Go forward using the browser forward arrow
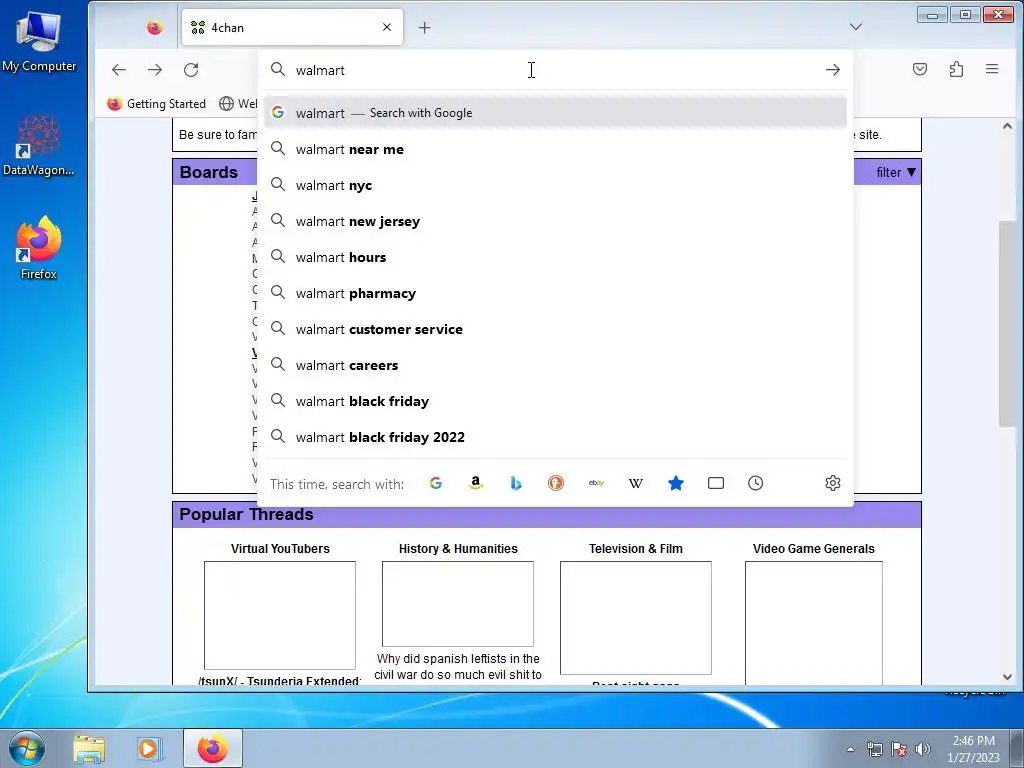1024x768 pixels. (x=155, y=69)
